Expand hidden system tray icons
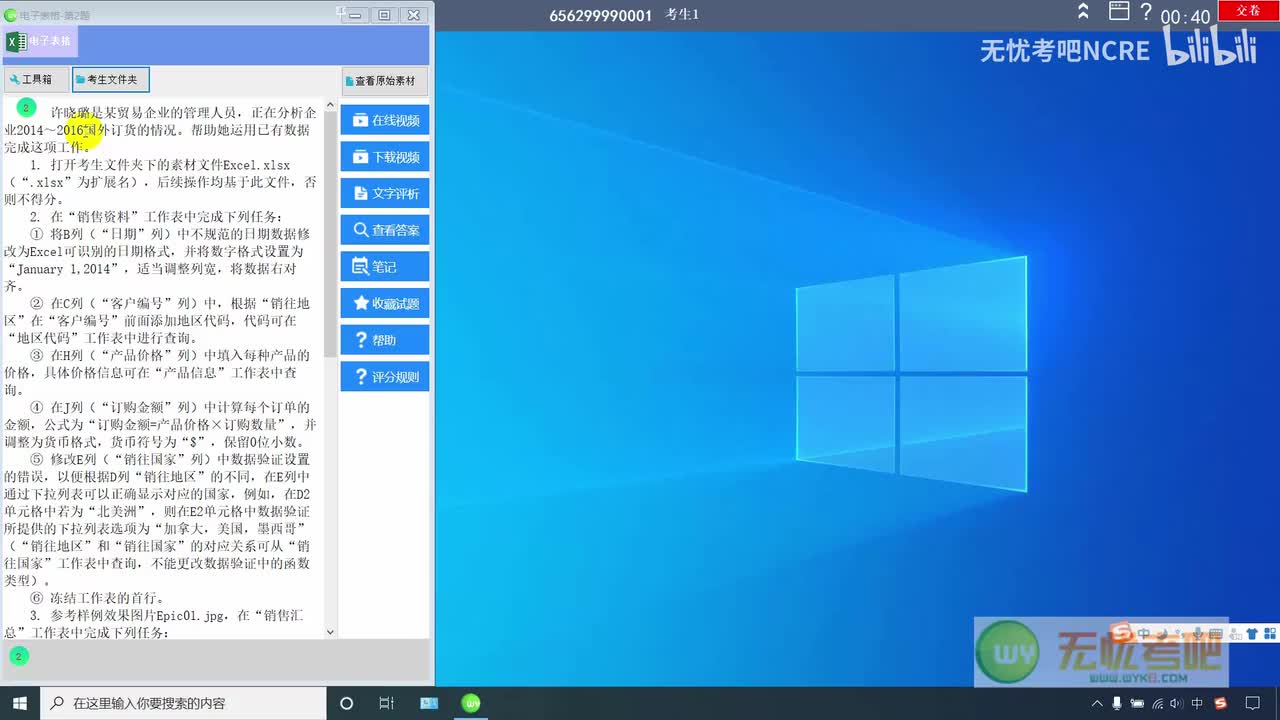The height and width of the screenshot is (720, 1280). (x=1097, y=704)
